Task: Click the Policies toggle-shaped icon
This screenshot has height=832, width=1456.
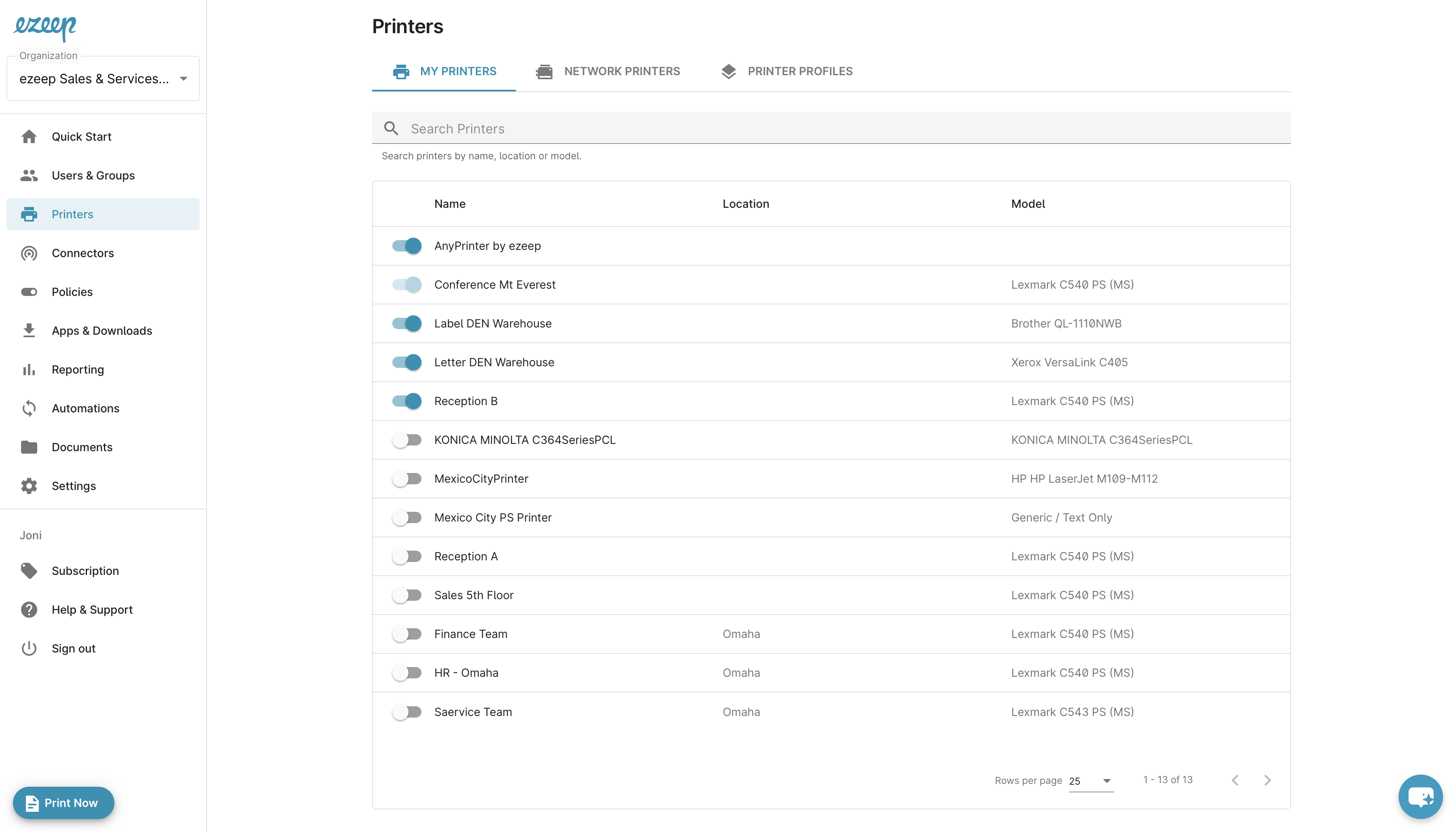Action: pyautogui.click(x=29, y=292)
